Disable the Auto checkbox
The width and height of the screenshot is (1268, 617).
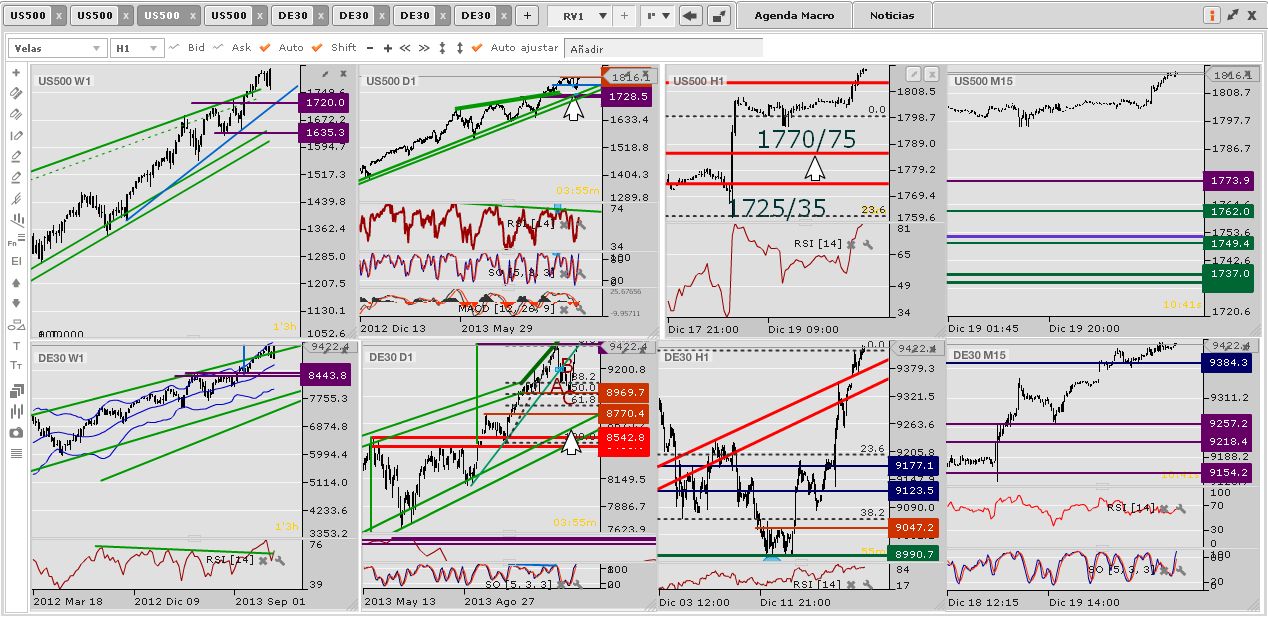click(264, 47)
